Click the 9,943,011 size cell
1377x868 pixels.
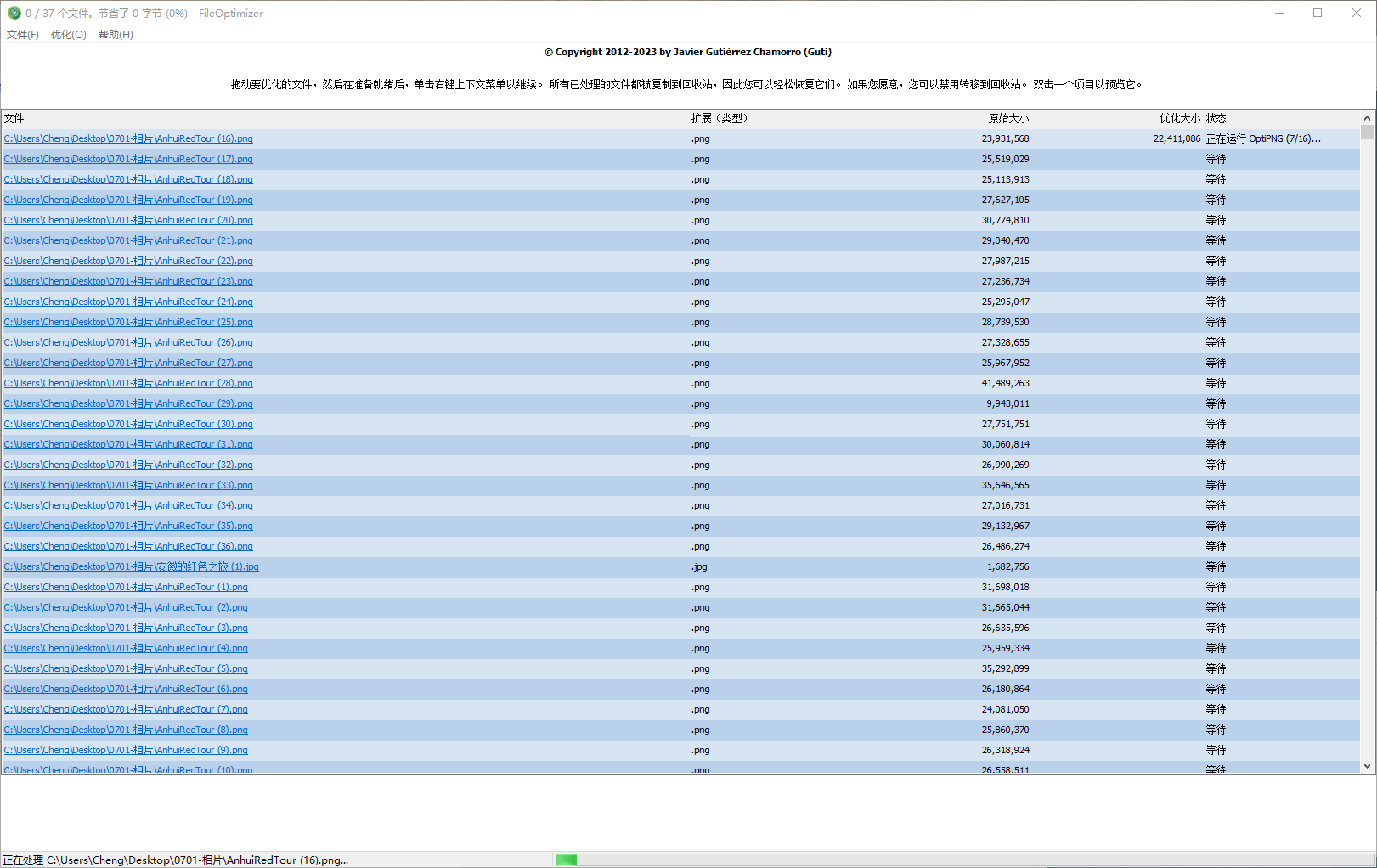point(1007,403)
